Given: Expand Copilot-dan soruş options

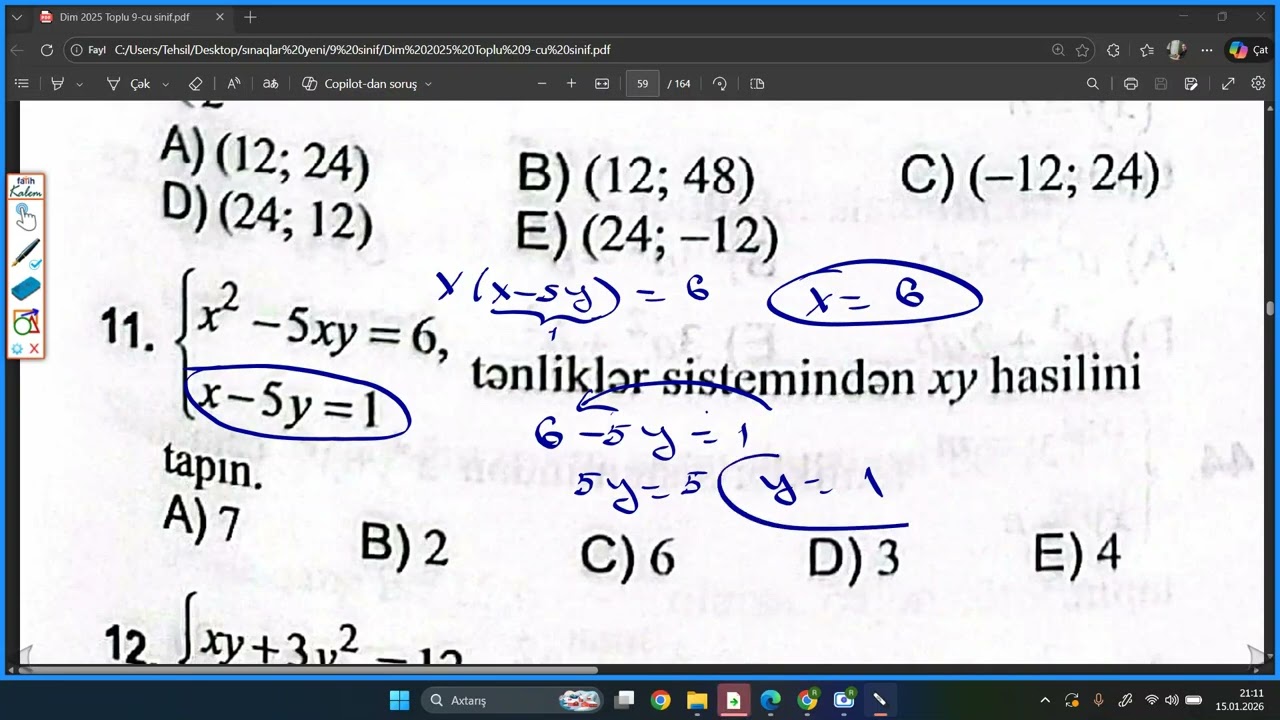Looking at the screenshot, I should pos(428,84).
